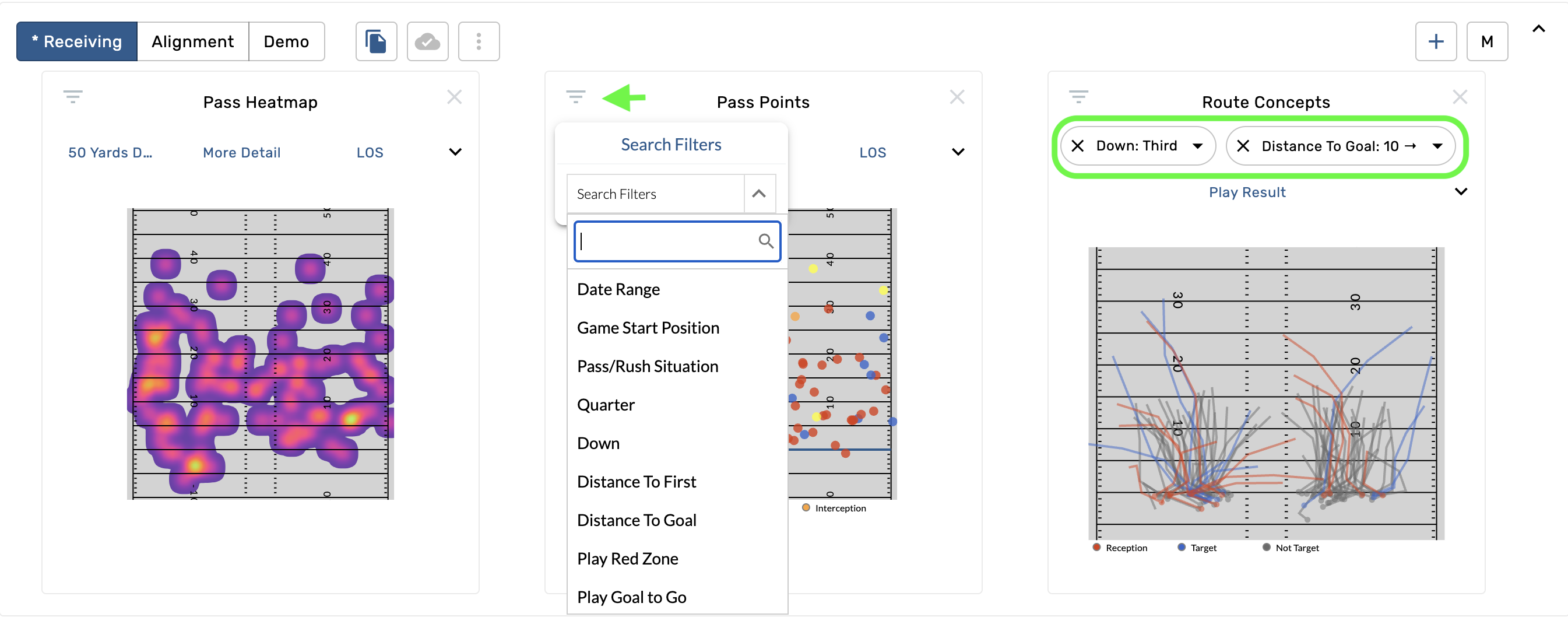Expand the Distance To Goal dropdown arrow

coord(1437,146)
